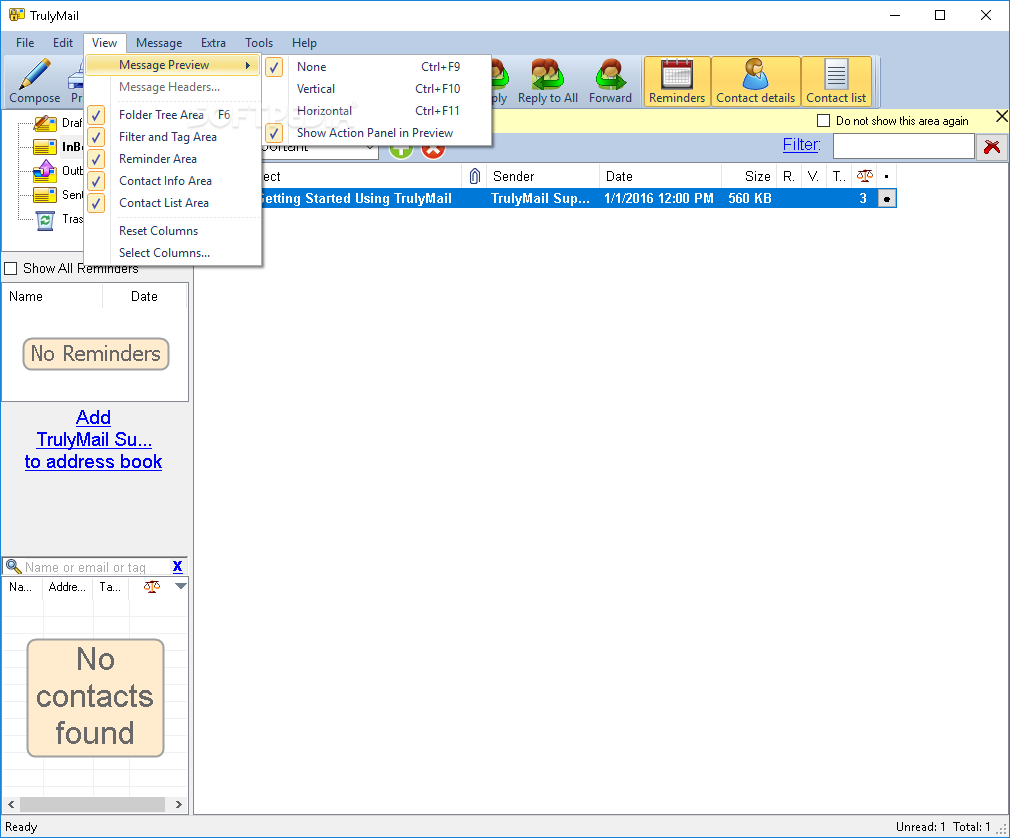Click the Date column in reminders list
This screenshot has height=838, width=1010.
pos(144,296)
